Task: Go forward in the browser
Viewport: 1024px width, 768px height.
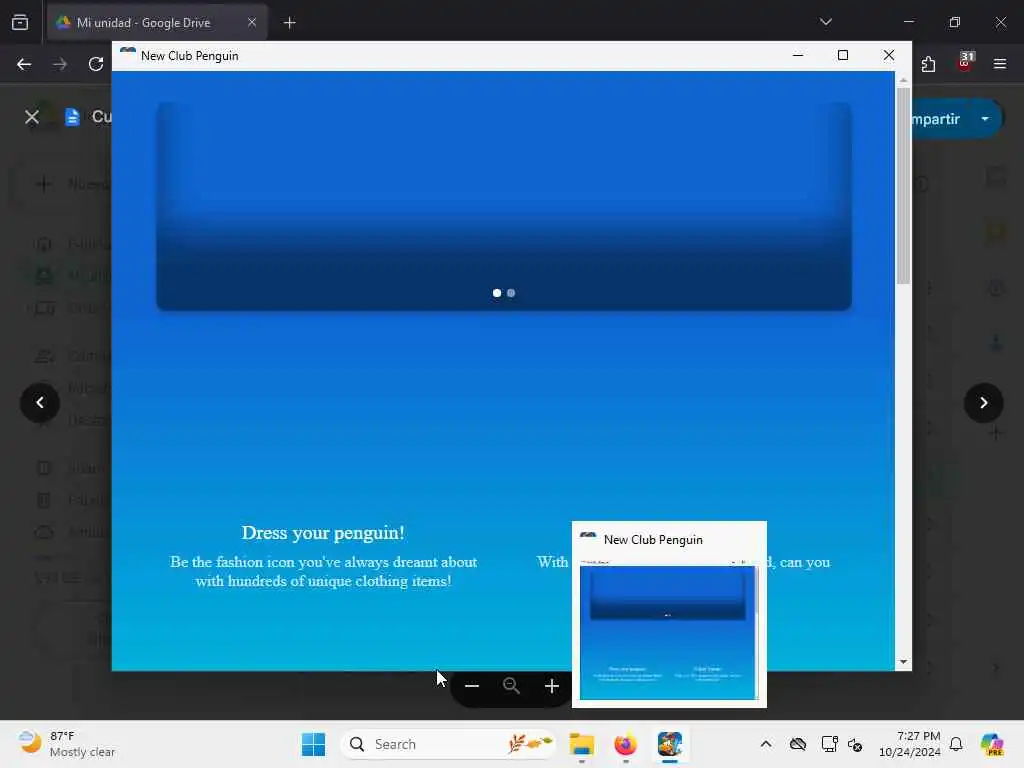Action: 60,64
